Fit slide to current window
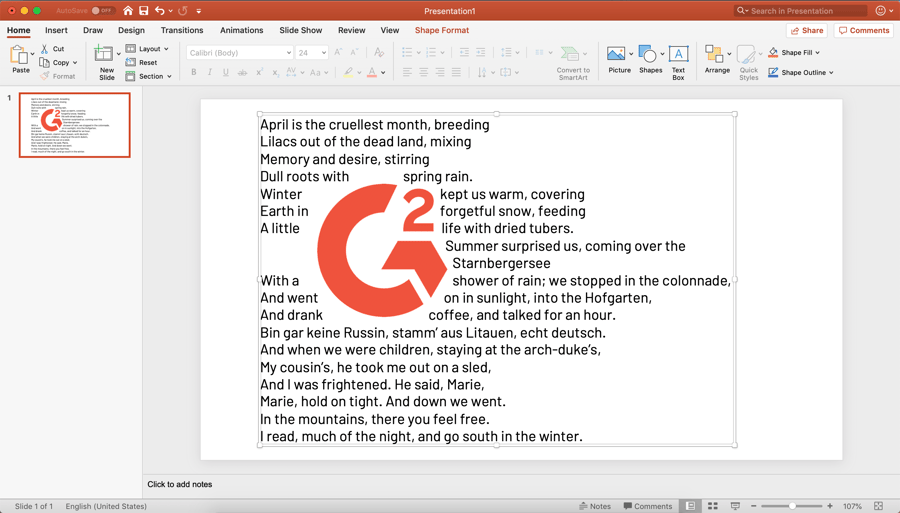Viewport: 900px width, 513px height. [878, 506]
